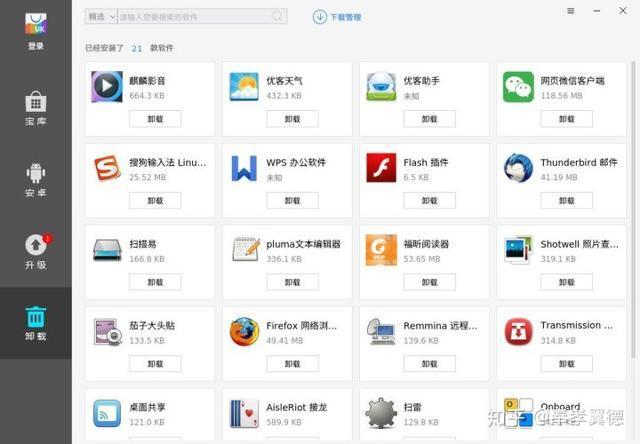This screenshot has height=444, width=640.
Task: Uninstall 网页微信客户端 with its 卸载 button
Action: [567, 119]
